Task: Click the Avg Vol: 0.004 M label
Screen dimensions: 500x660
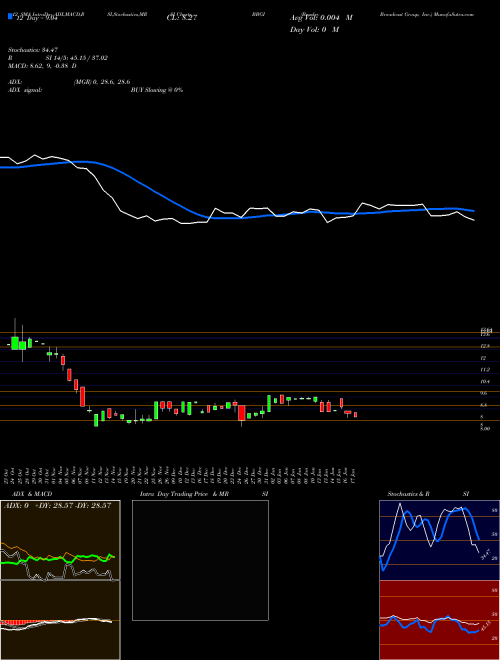Action: 321,18
